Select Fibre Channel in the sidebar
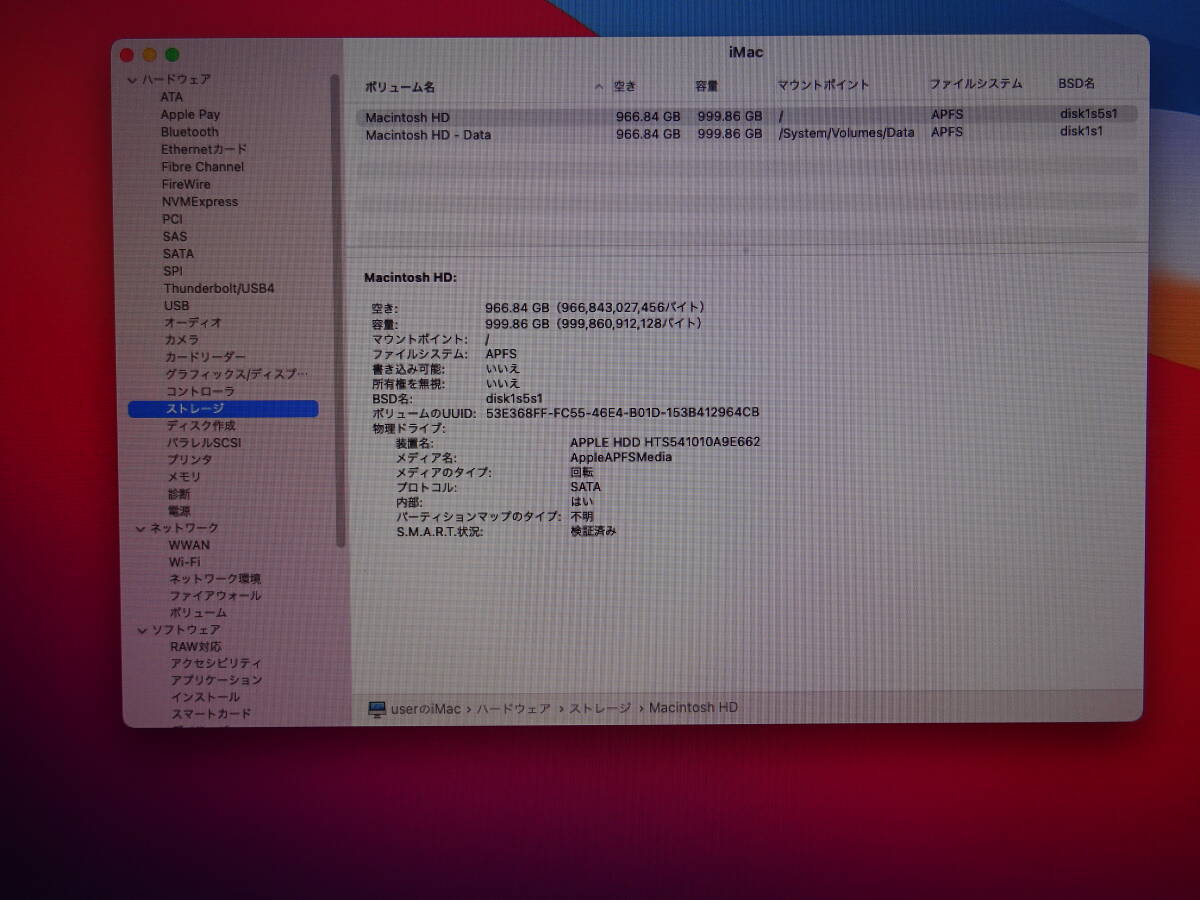1200x900 pixels. (202, 166)
